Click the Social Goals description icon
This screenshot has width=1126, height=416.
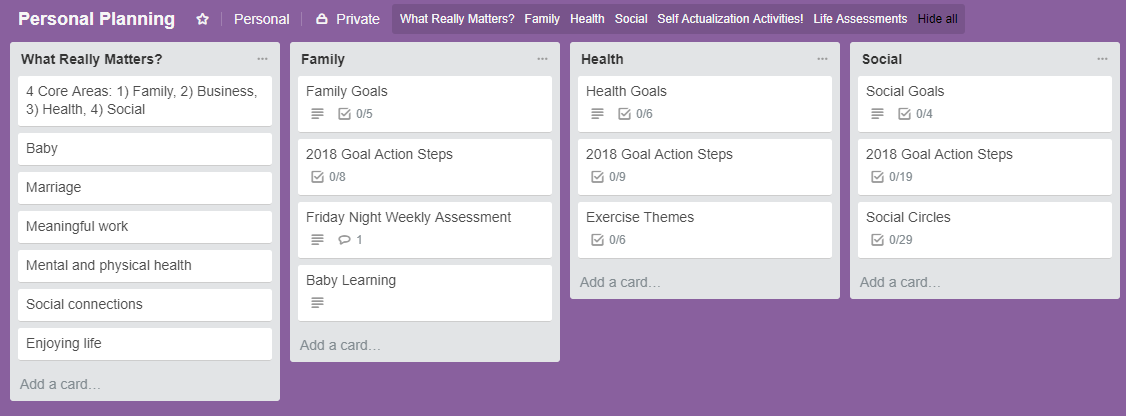878,114
